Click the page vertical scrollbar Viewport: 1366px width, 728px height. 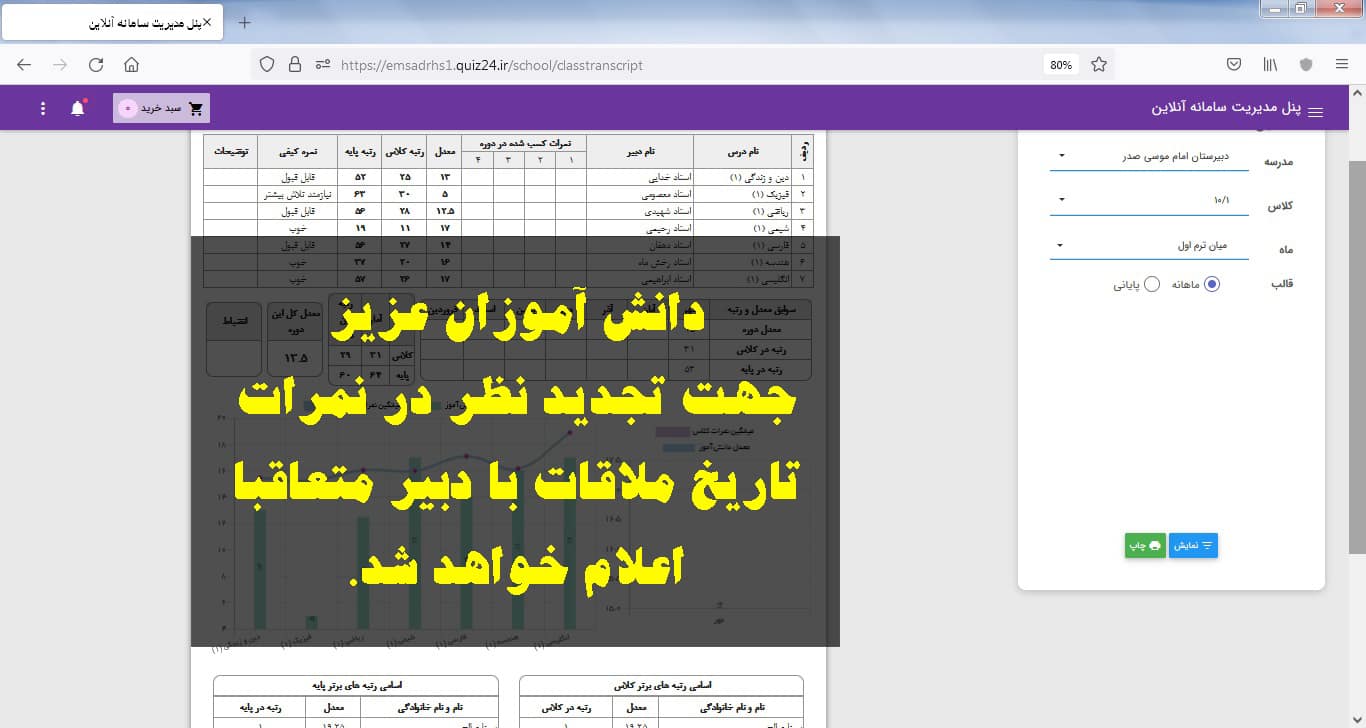(1357, 357)
